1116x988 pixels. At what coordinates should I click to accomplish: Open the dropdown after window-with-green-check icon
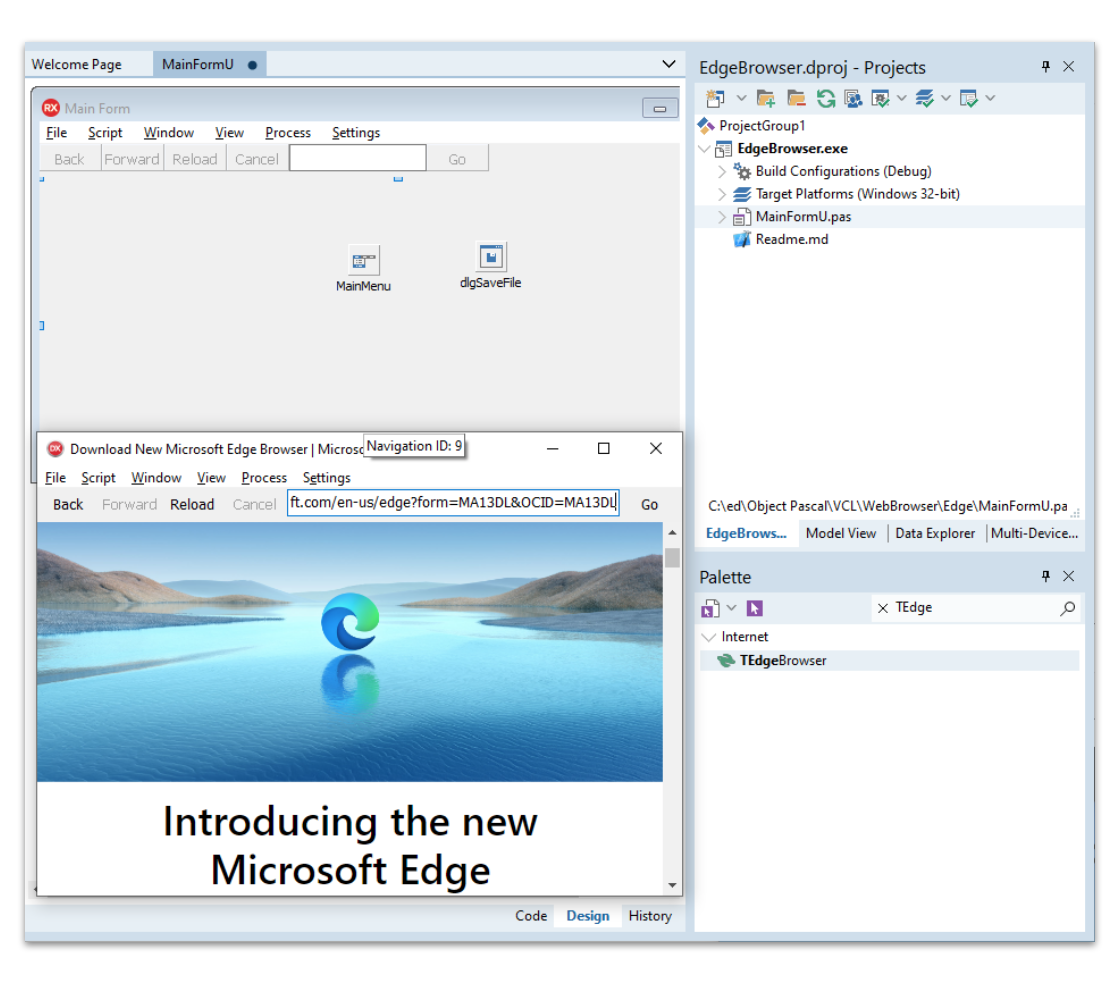coord(902,98)
